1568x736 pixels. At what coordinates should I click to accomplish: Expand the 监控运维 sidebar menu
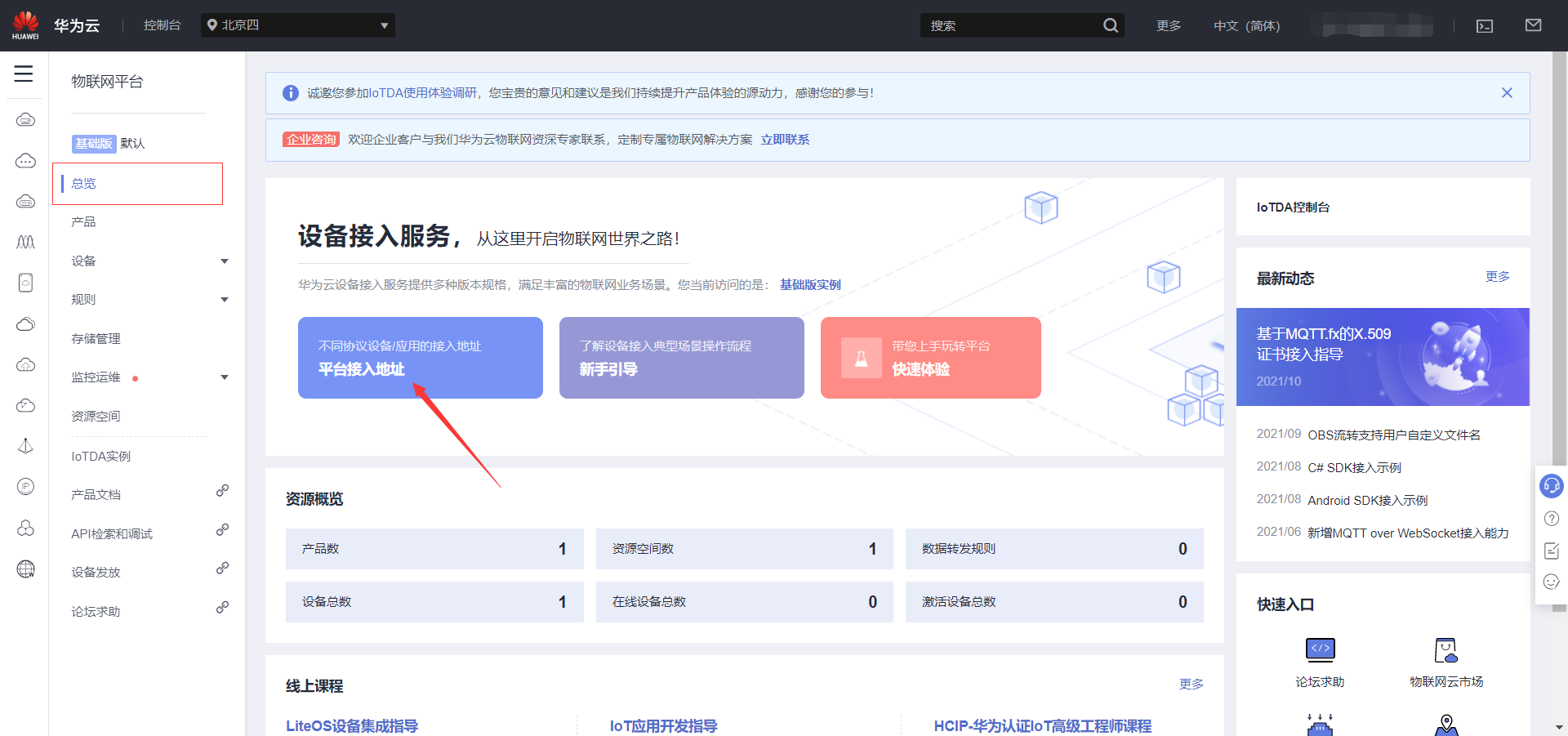click(225, 377)
